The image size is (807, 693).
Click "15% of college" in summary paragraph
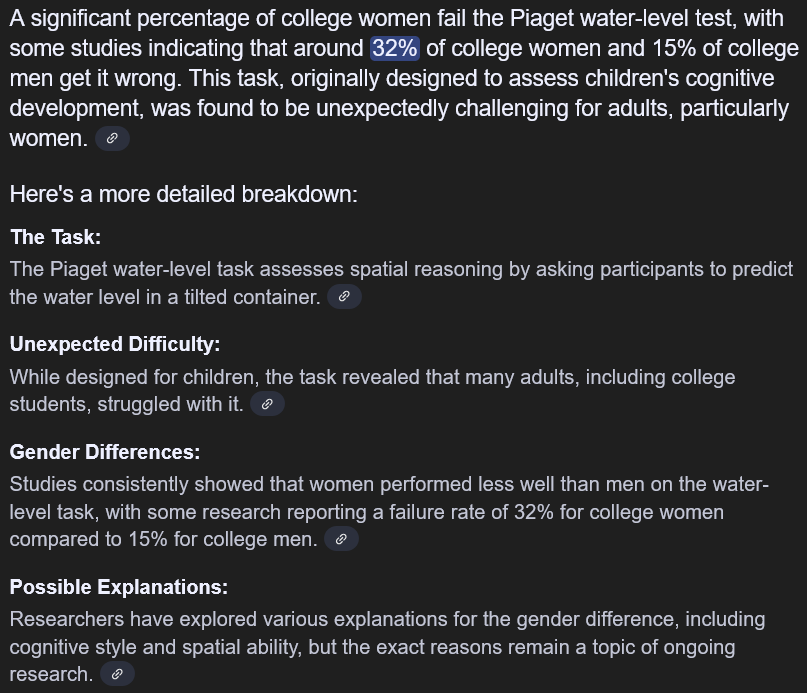(x=725, y=48)
